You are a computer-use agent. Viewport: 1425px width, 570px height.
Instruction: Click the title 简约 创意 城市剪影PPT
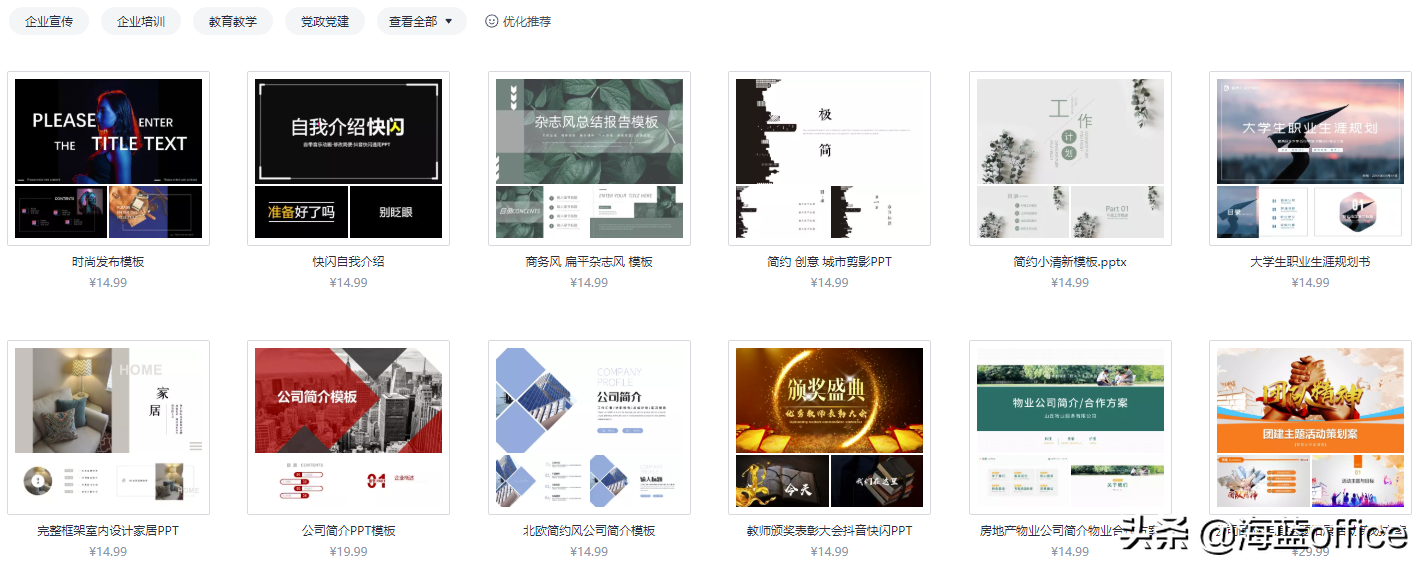click(x=829, y=262)
